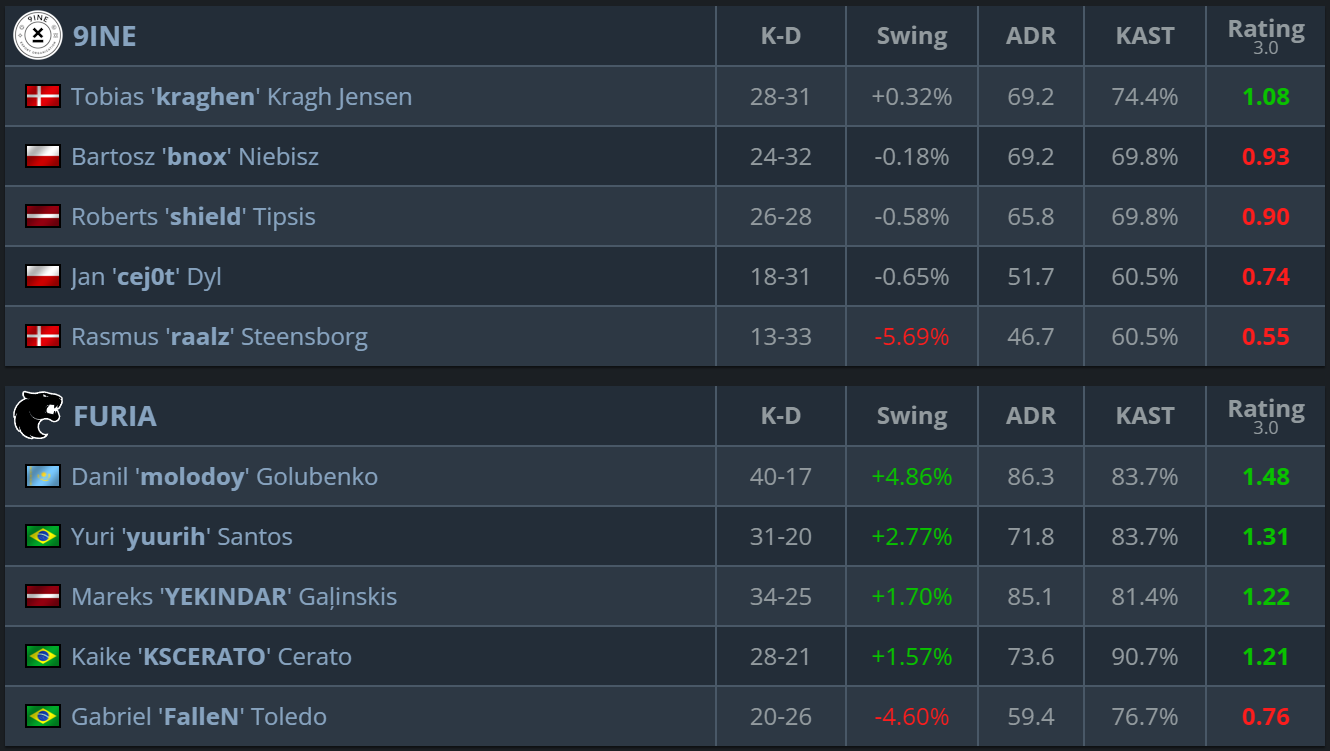
Task: Click FURIA's Rating 3.0 column header
Action: click(x=1266, y=414)
